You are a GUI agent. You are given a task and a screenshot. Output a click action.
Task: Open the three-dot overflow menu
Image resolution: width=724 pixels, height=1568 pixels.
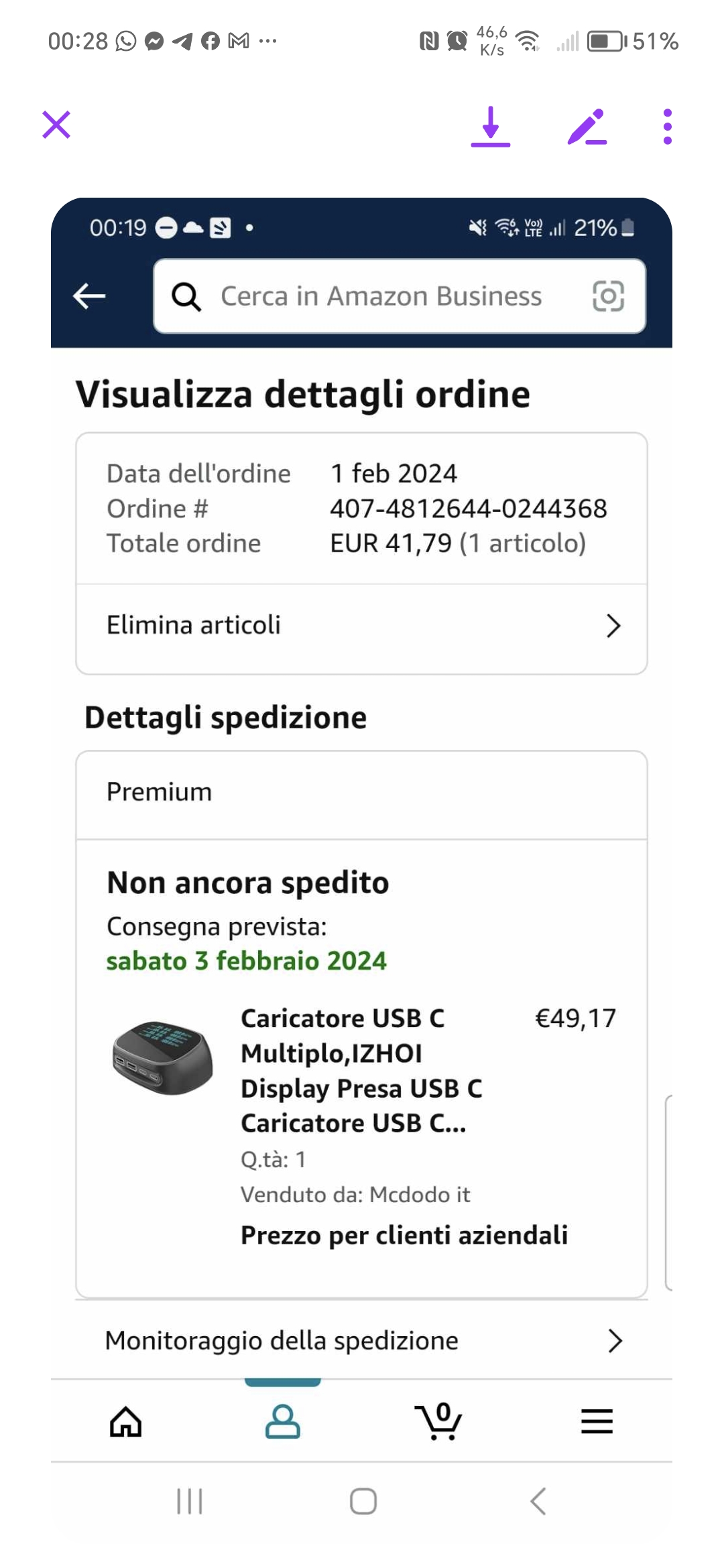point(667,127)
